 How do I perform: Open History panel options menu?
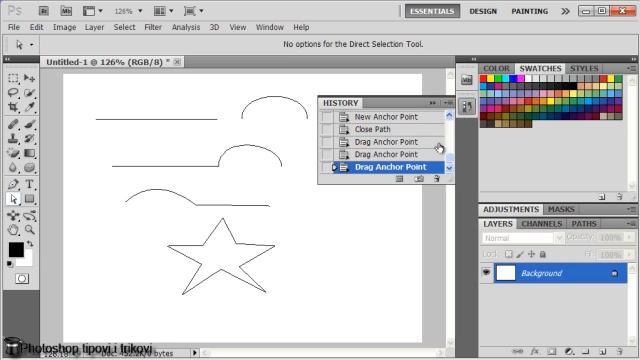(448, 103)
